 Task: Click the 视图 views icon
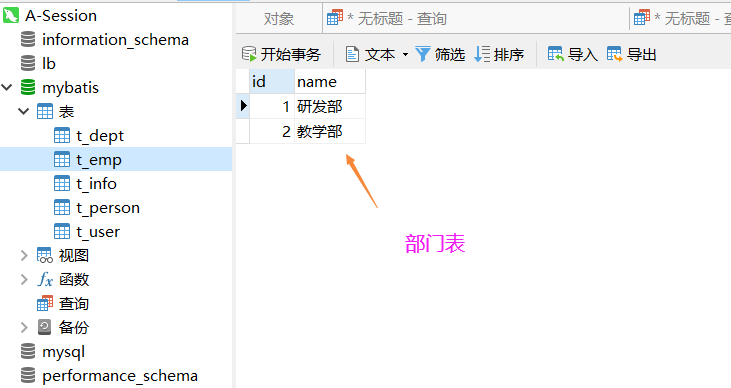click(45, 256)
